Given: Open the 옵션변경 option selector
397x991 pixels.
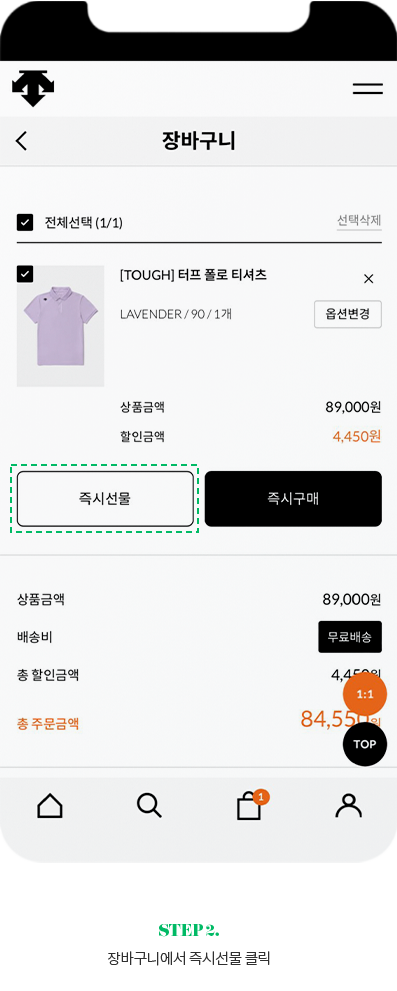Looking at the screenshot, I should pyautogui.click(x=348, y=314).
